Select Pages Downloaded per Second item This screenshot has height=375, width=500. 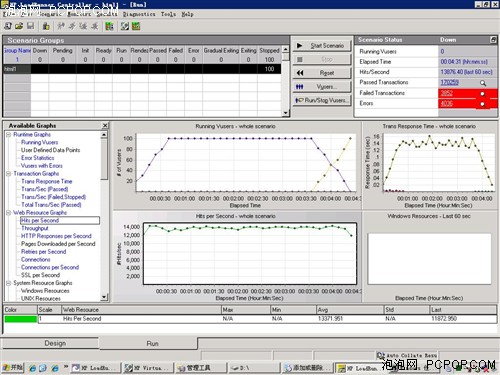(58, 244)
